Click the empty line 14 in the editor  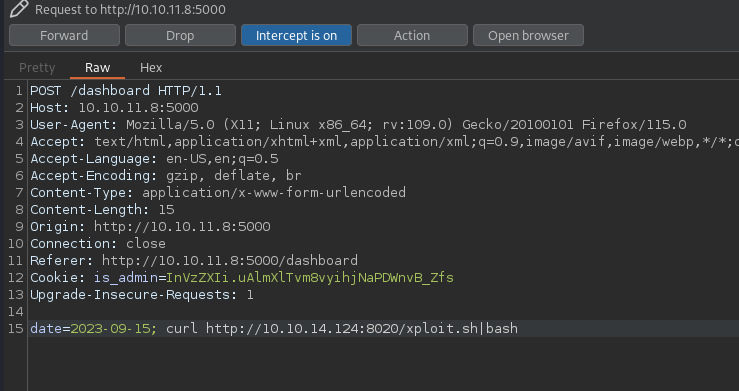pyautogui.click(x=383, y=311)
